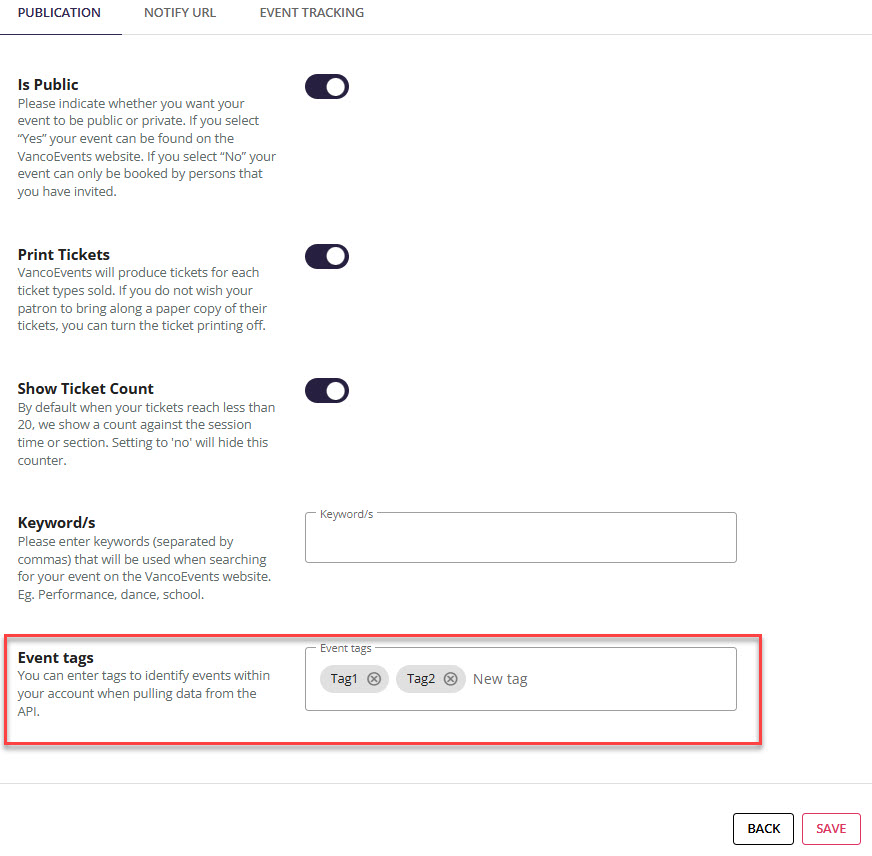872x856 pixels.
Task: Click the Keyword/s heading
Action: tap(57, 523)
